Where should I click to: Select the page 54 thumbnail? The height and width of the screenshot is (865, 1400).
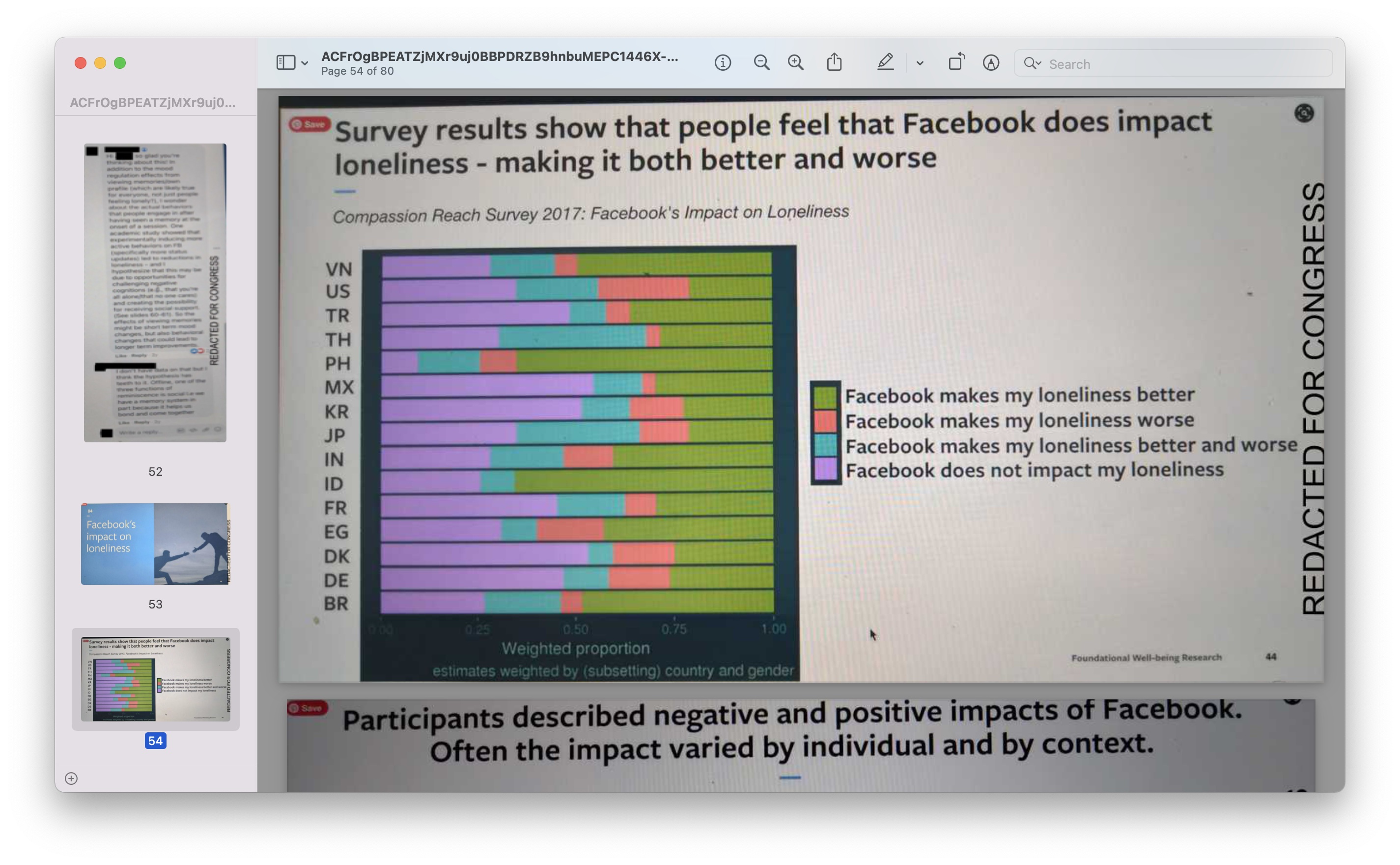point(155,679)
